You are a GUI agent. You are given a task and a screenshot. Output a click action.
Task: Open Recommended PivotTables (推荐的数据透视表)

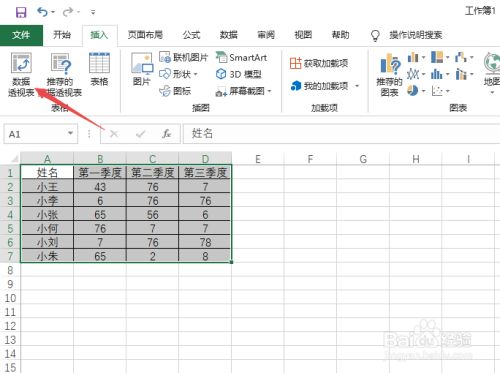click(x=61, y=64)
